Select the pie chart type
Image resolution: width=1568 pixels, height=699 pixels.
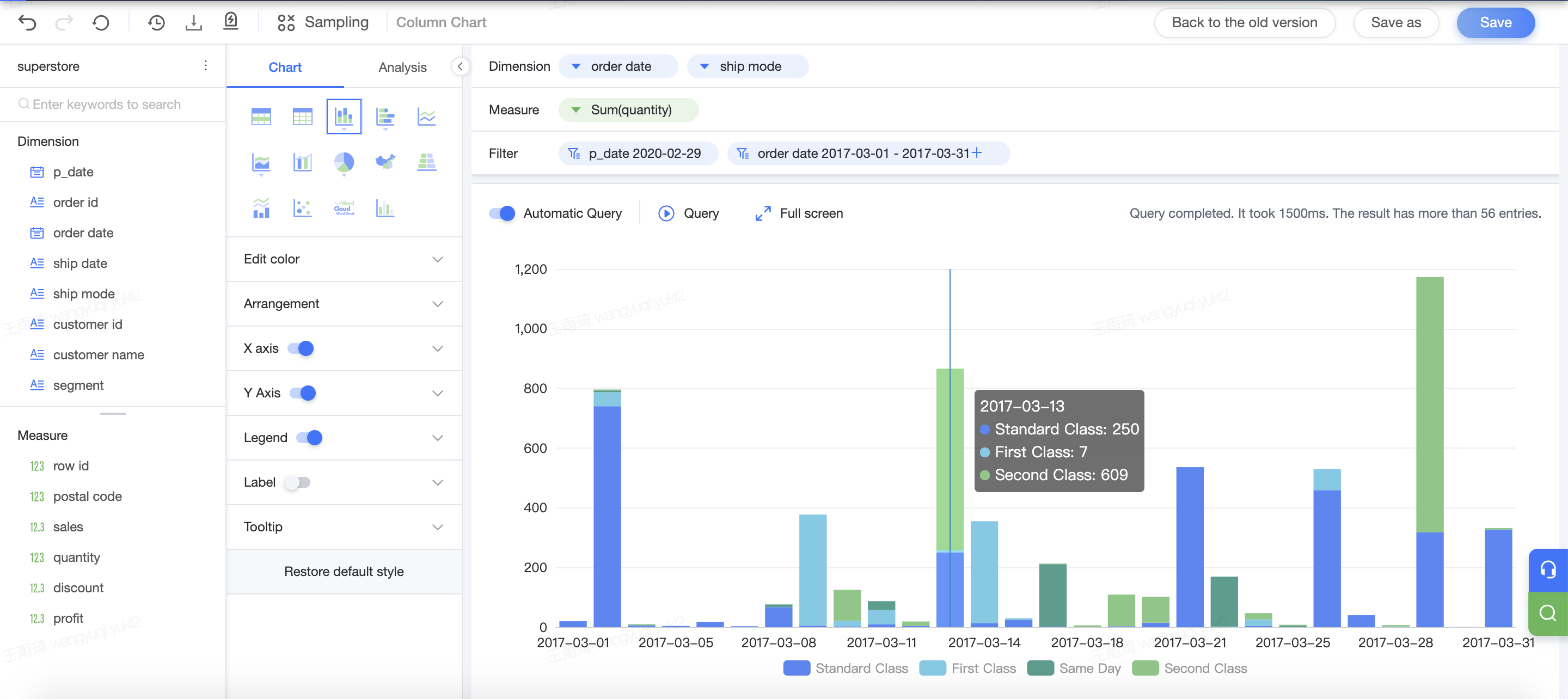344,163
